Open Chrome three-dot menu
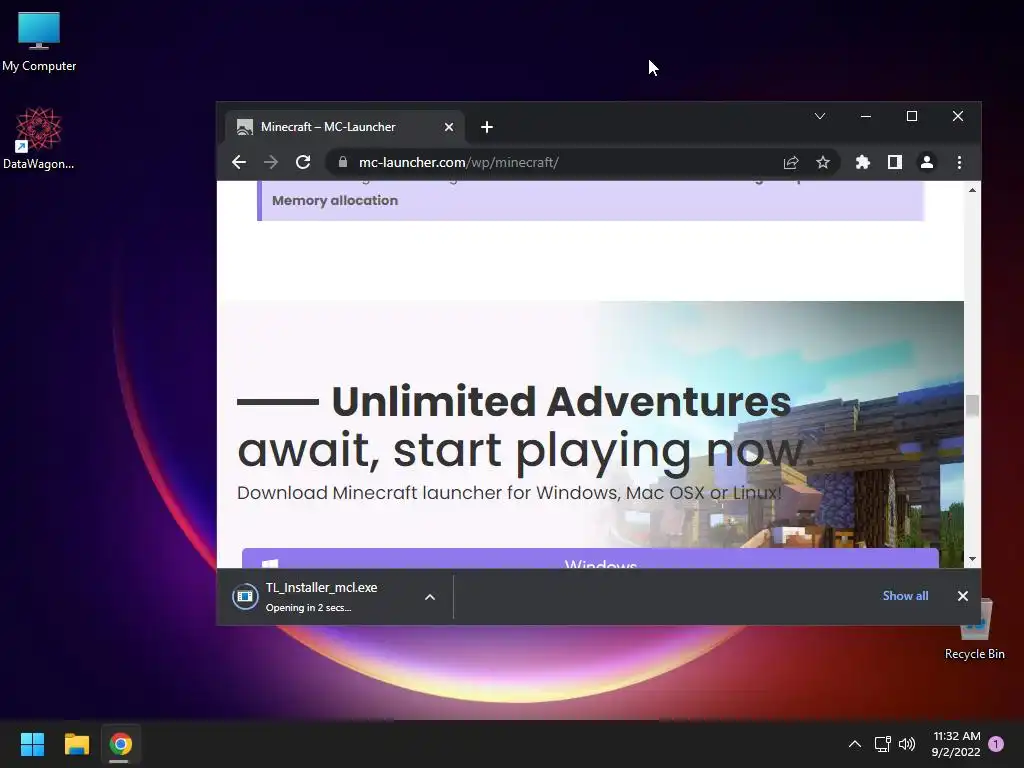The image size is (1024, 768). [x=959, y=162]
